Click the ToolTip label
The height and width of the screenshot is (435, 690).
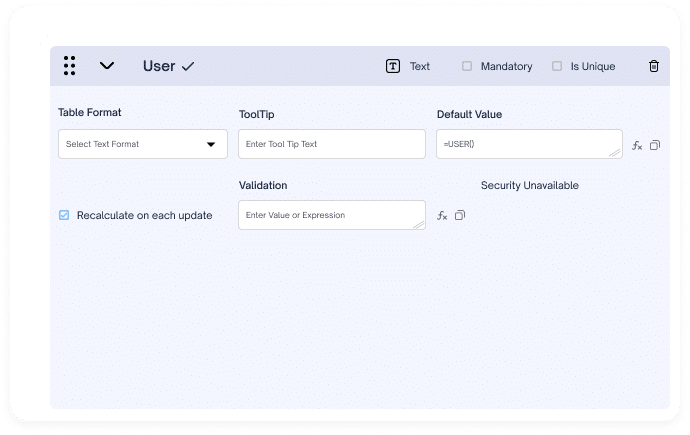coord(257,114)
